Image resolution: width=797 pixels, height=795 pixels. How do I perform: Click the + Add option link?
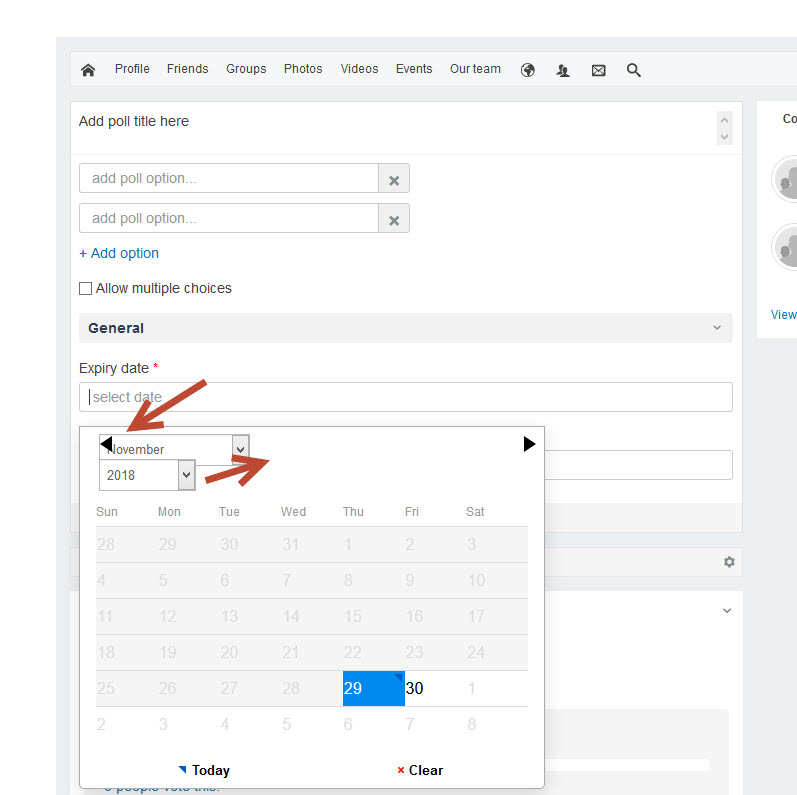[x=119, y=254]
